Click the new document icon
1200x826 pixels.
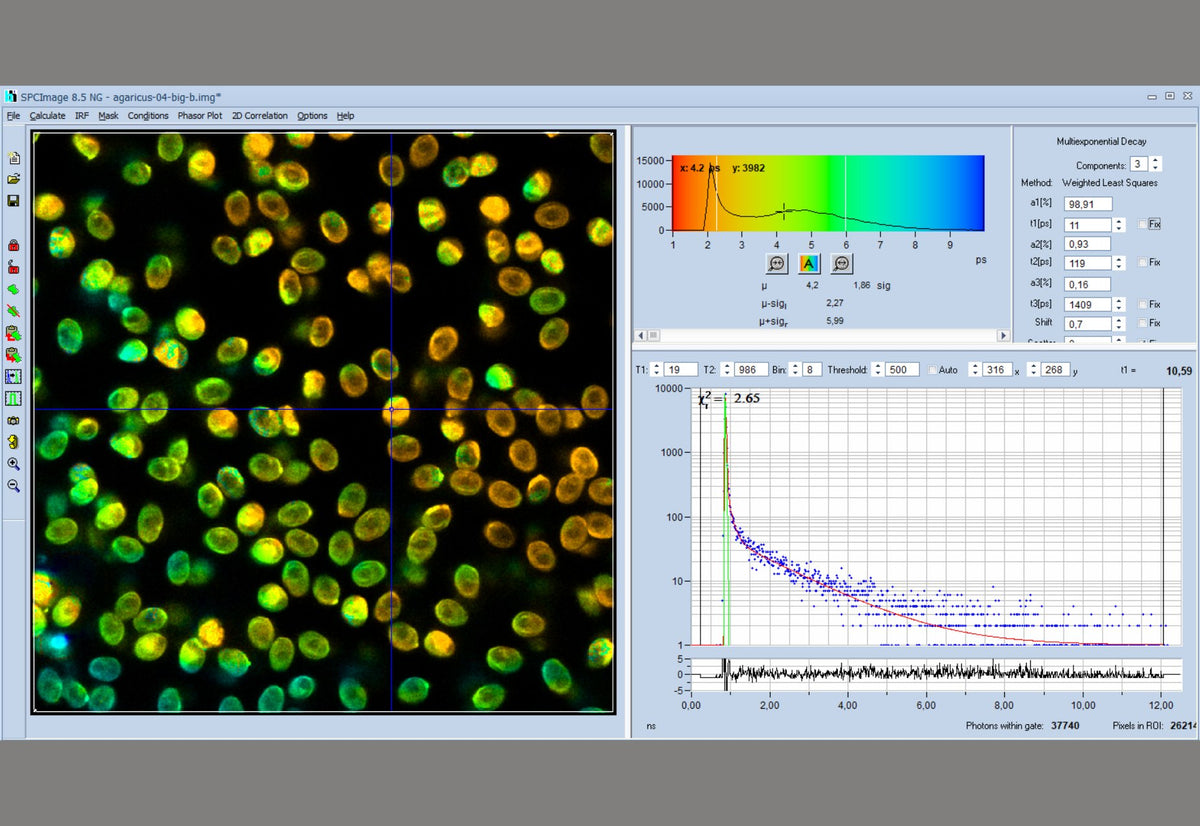[x=14, y=158]
